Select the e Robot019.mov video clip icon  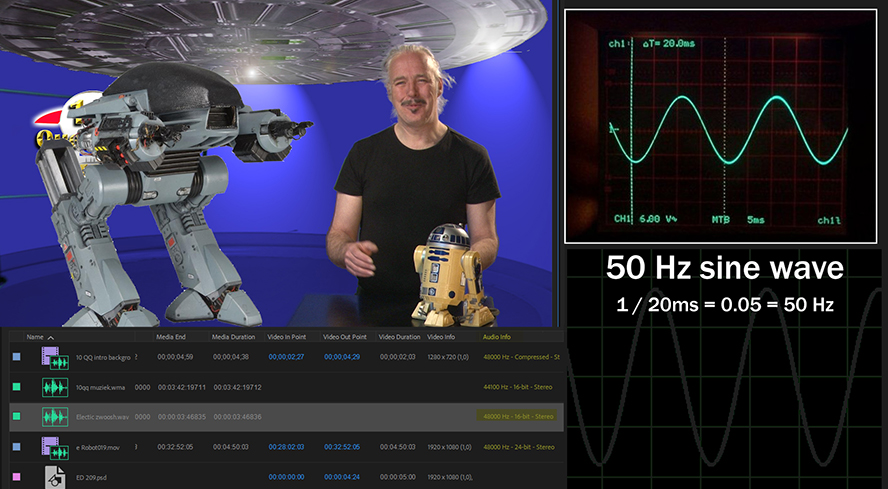55,447
